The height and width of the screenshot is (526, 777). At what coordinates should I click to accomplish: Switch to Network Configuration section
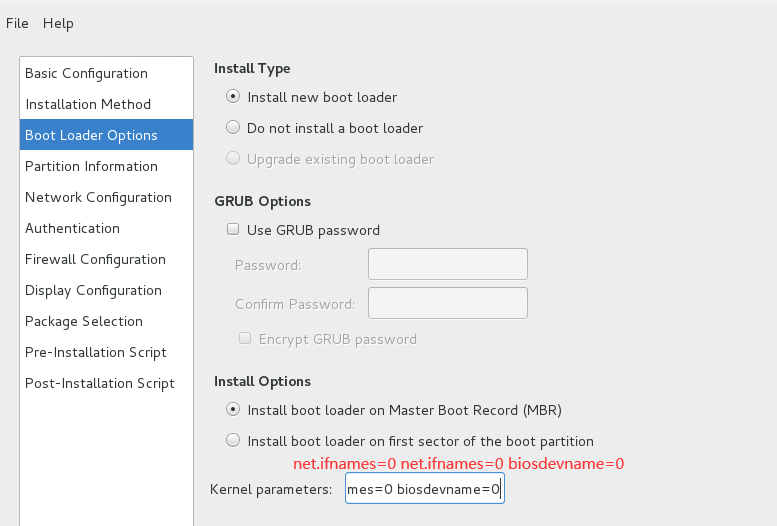pyautogui.click(x=98, y=197)
